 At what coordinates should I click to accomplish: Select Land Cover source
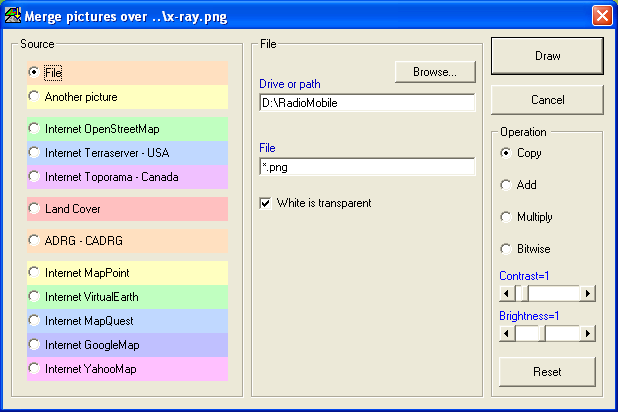tap(34, 209)
